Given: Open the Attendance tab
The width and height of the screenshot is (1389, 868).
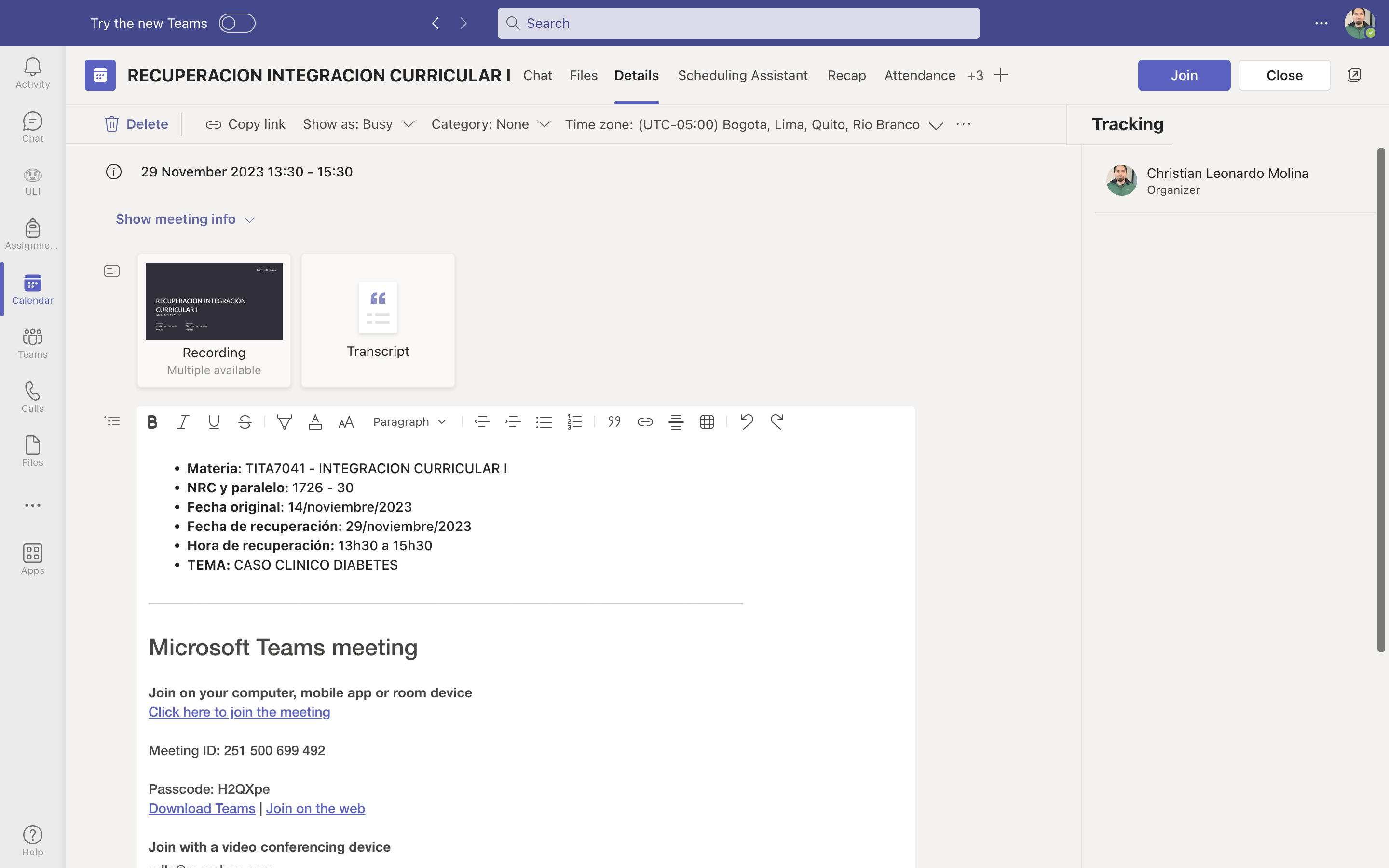Looking at the screenshot, I should pyautogui.click(x=920, y=75).
